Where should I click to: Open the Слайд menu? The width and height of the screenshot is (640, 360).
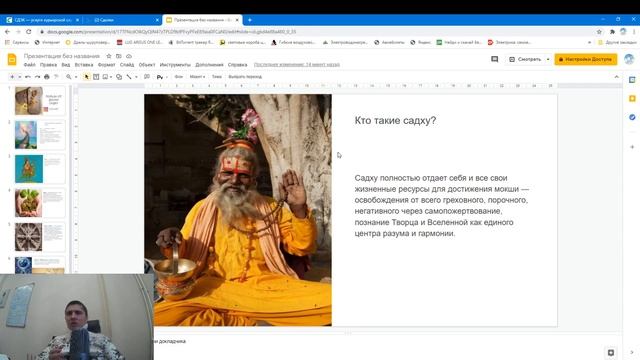pyautogui.click(x=127, y=65)
